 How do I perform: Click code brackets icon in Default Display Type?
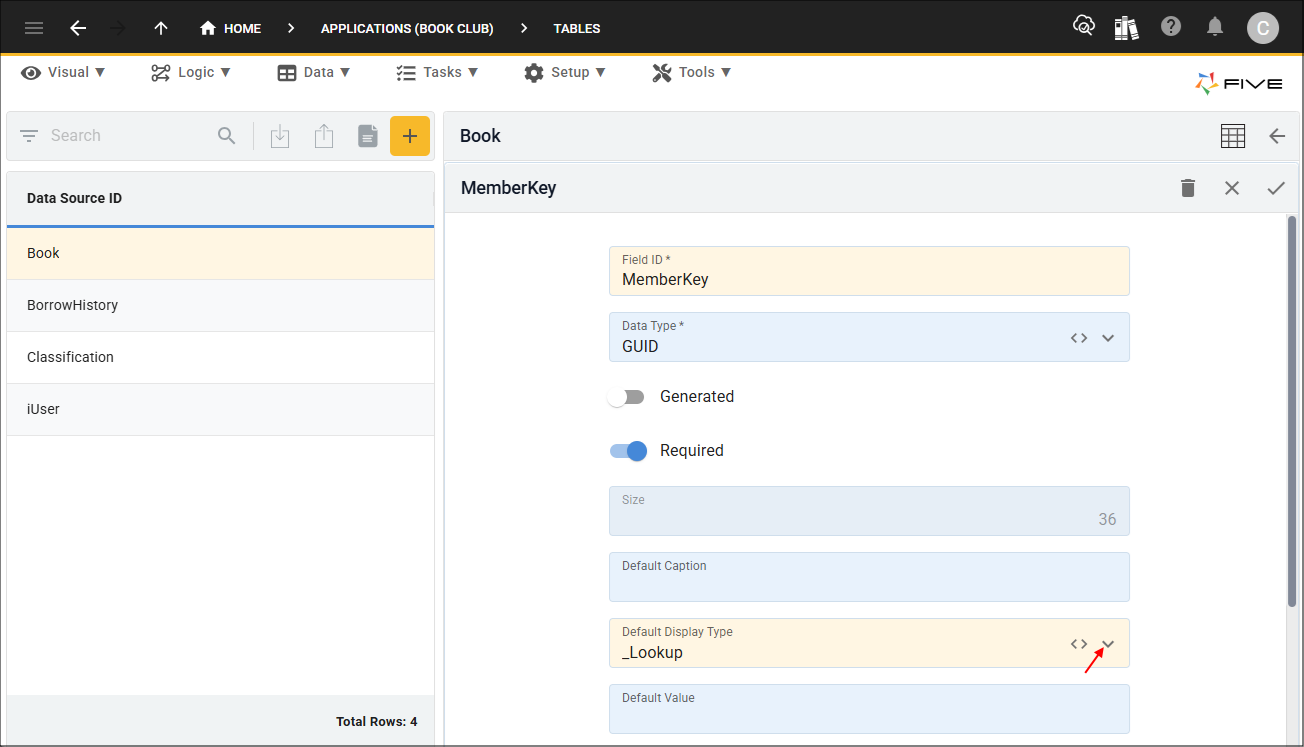(1079, 644)
